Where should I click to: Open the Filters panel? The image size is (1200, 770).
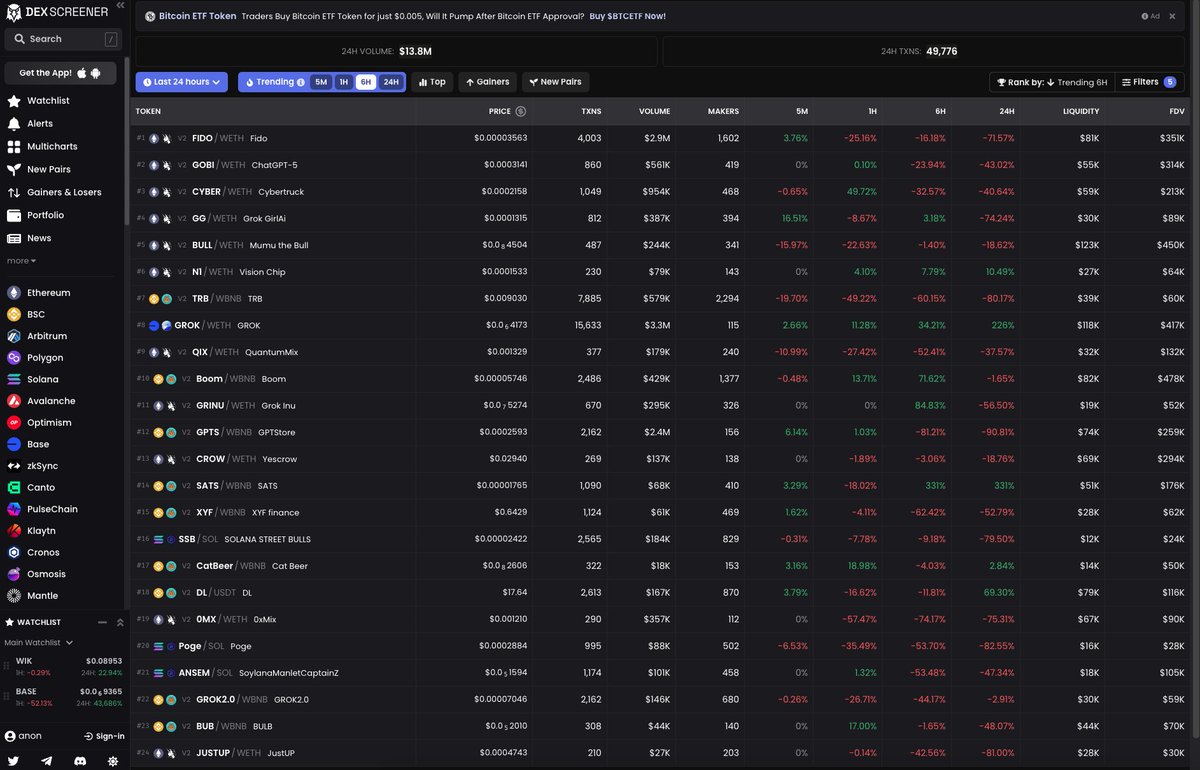1147,82
